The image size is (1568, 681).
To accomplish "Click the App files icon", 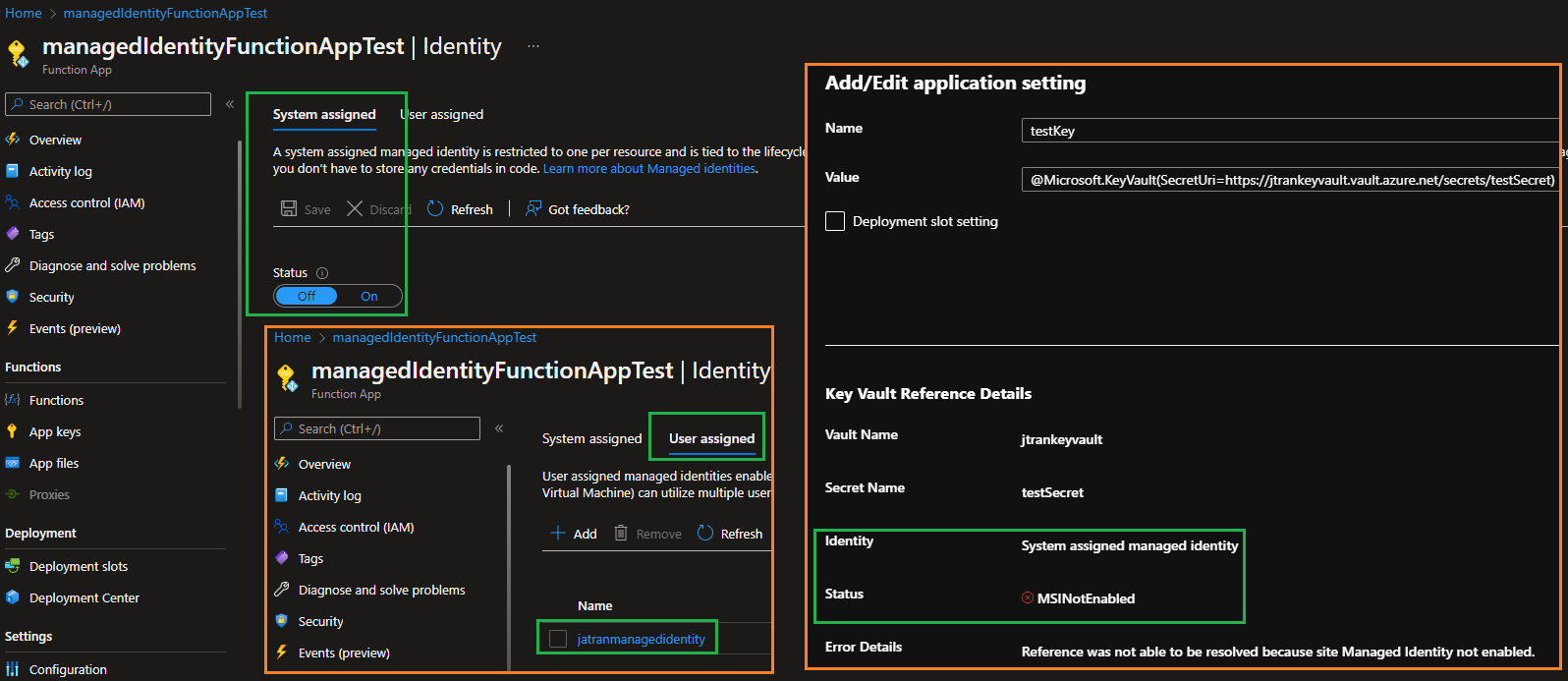I will point(13,463).
